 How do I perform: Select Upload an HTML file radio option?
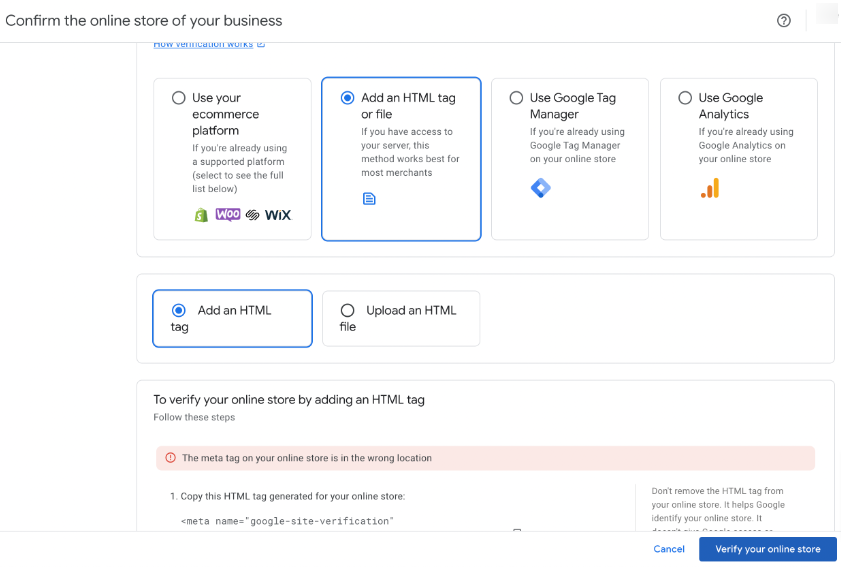coord(348,310)
